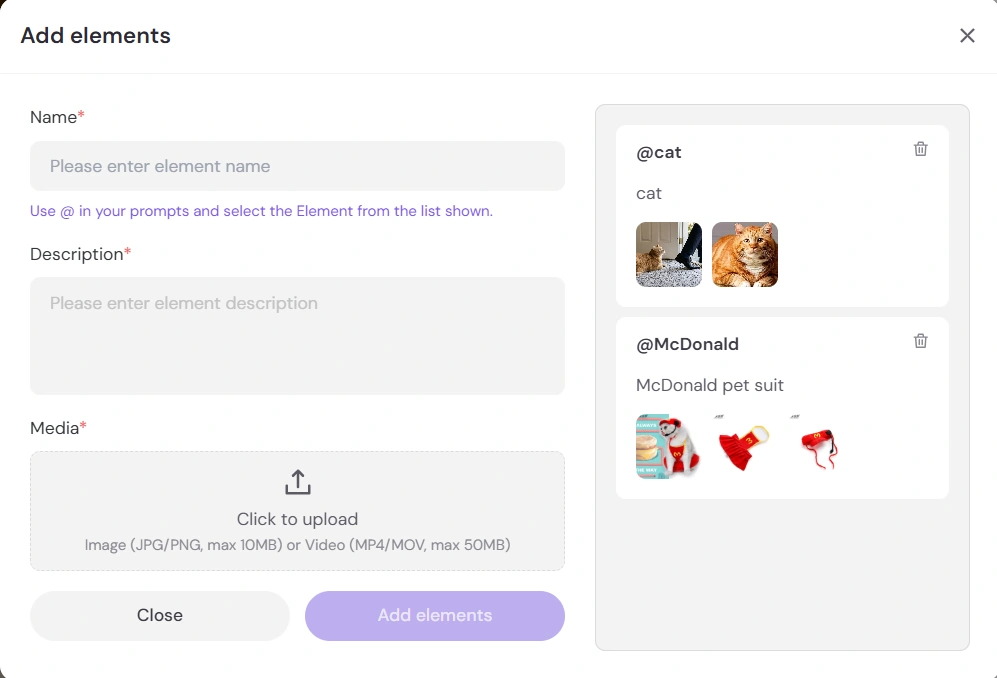997x678 pixels.
Task: Click the "McDonald pet suit" description text
Action: tap(709, 385)
